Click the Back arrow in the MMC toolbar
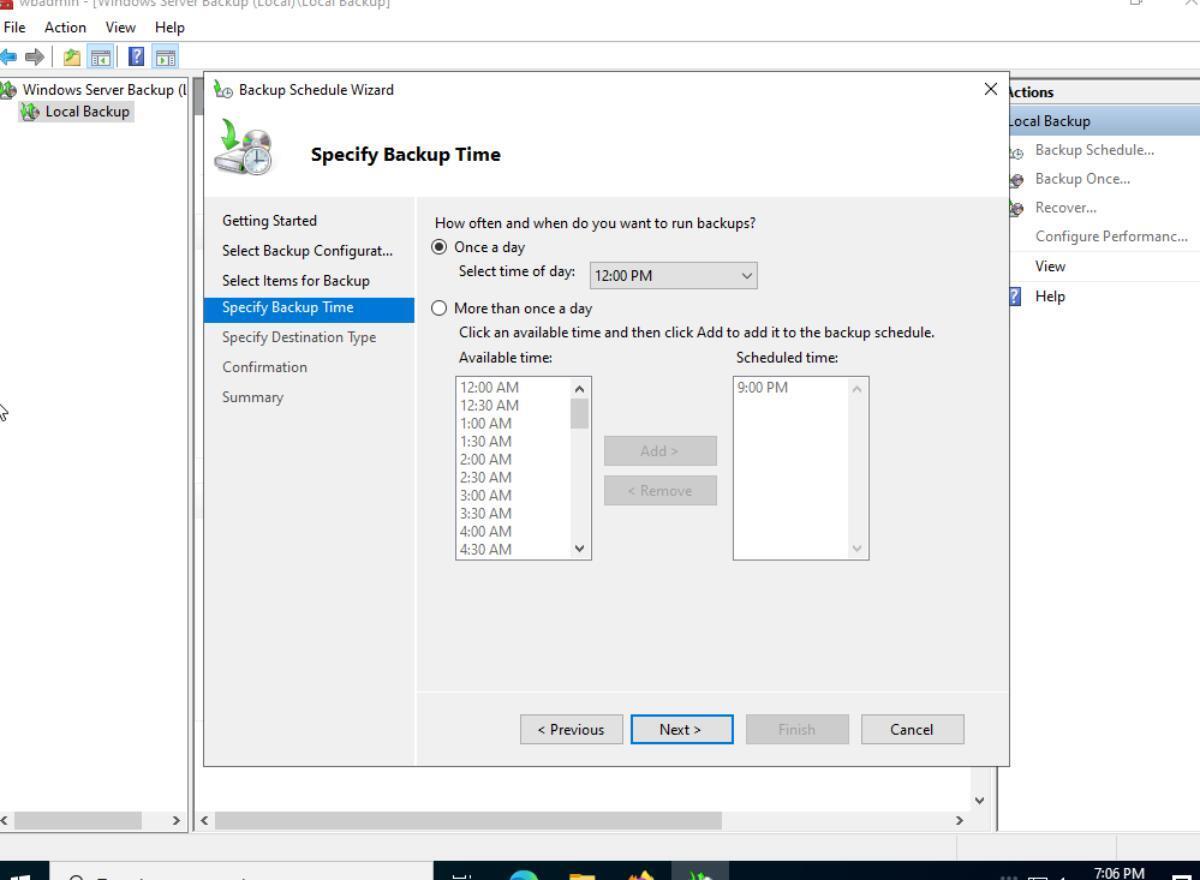1200x880 pixels. tap(8, 58)
